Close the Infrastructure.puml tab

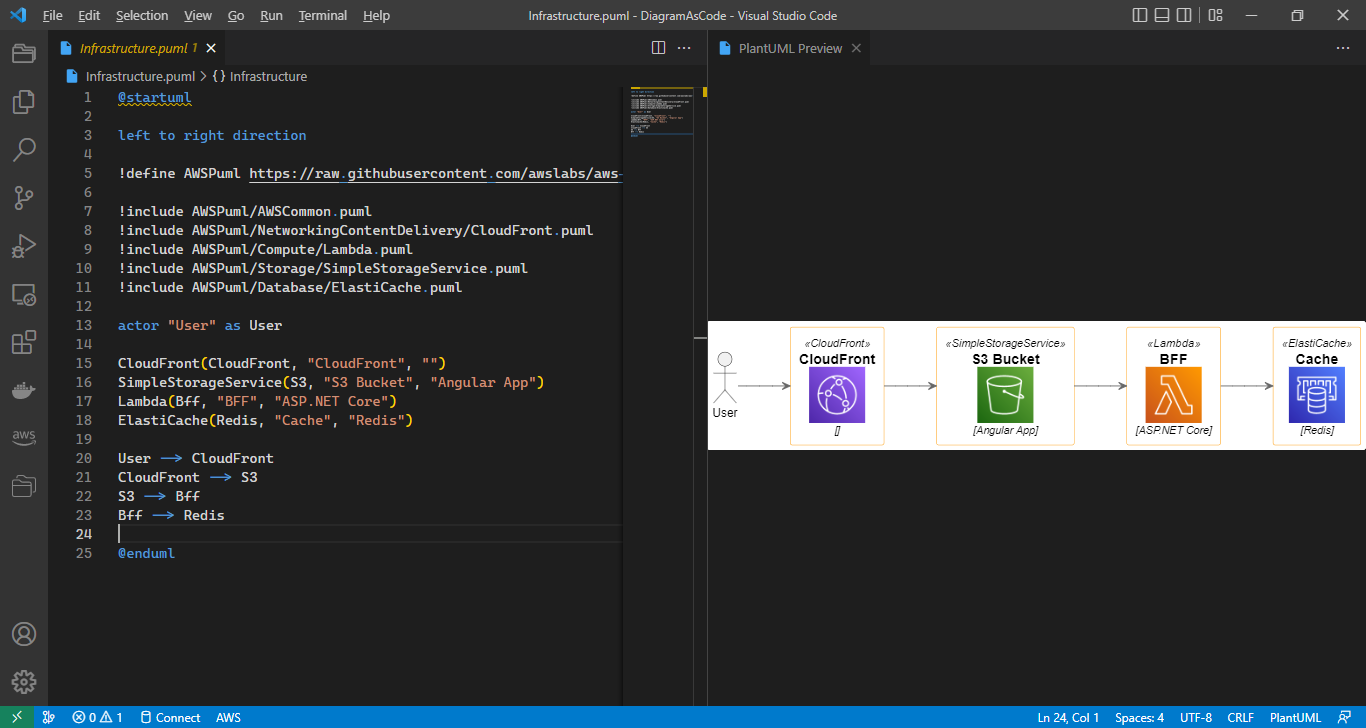click(x=211, y=48)
